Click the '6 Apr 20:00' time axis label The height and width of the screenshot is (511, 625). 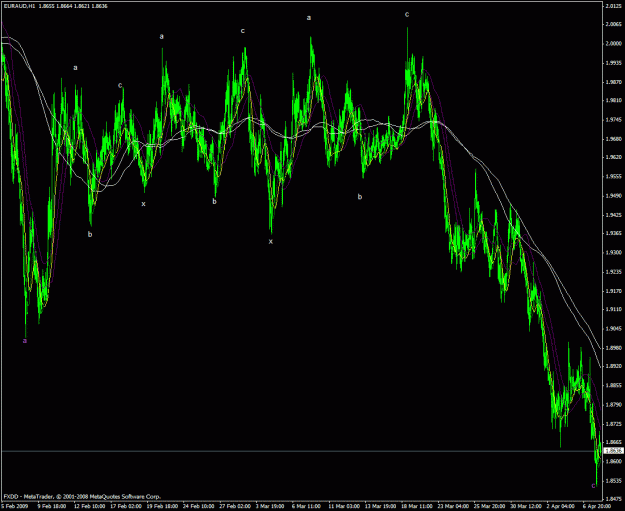tap(597, 506)
